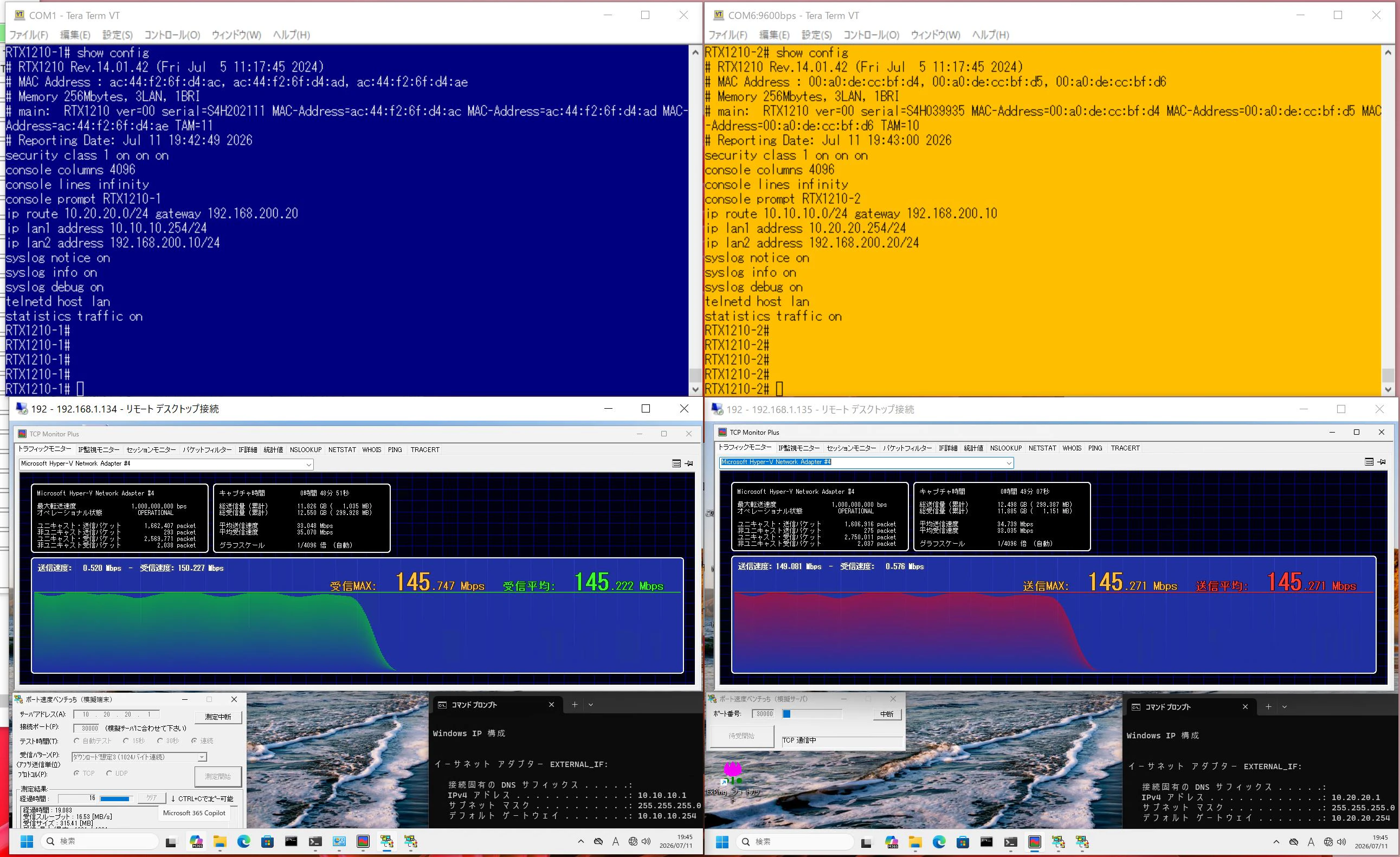1400x857 pixels.
Task: Expand the adapter dropdown in right TCP Monitor Plus
Action: (1009, 463)
